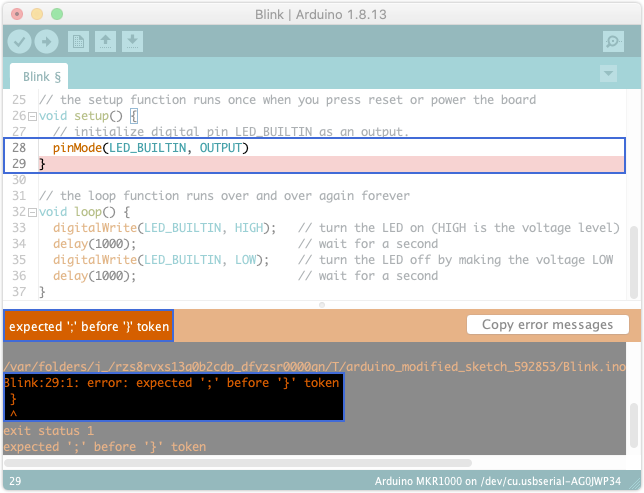Screen dimensions: 644x493
Task: Click the Upload arrow button
Action: [46, 41]
